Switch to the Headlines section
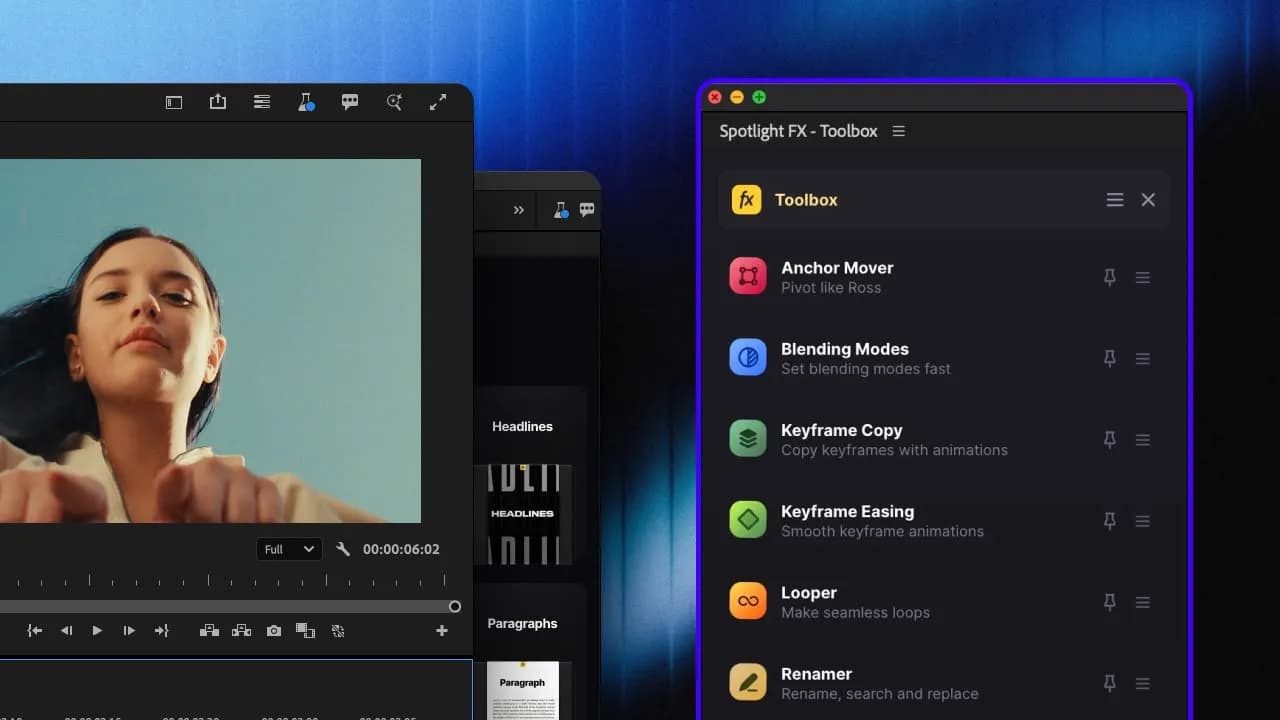Viewport: 1280px width, 720px height. click(x=522, y=426)
